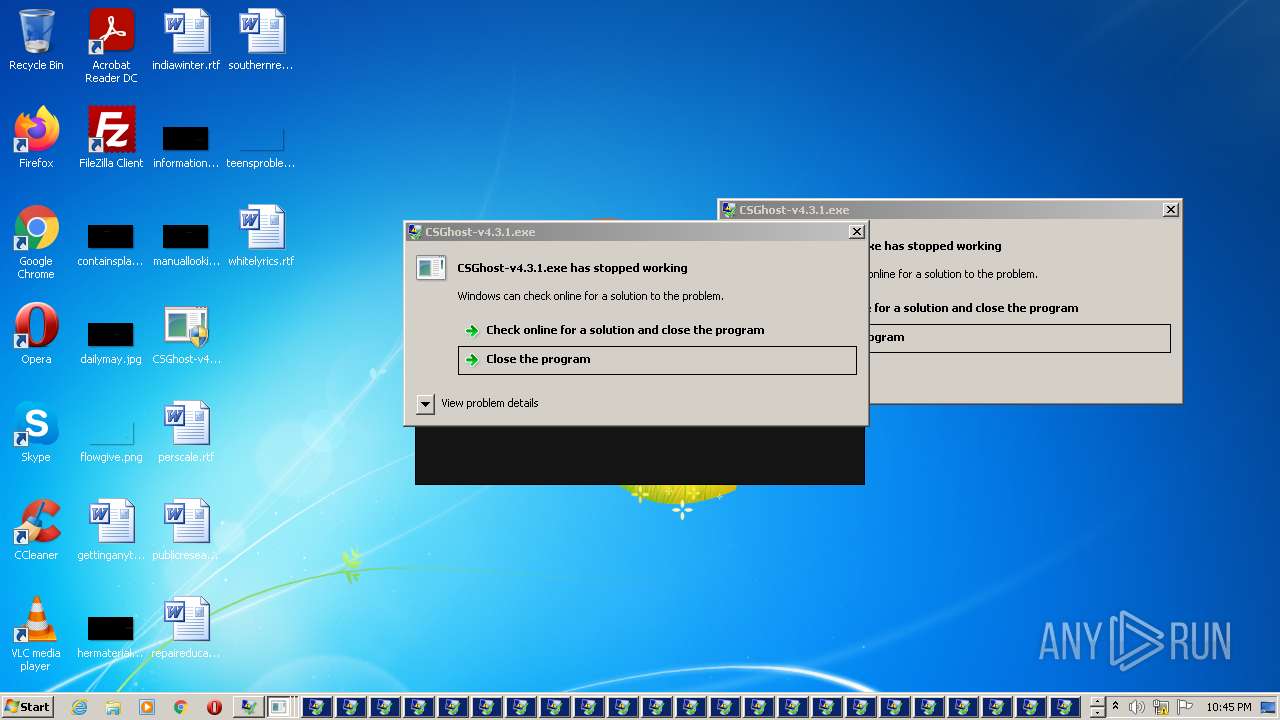Launch CCleaner desktop shortcut

(x=36, y=530)
